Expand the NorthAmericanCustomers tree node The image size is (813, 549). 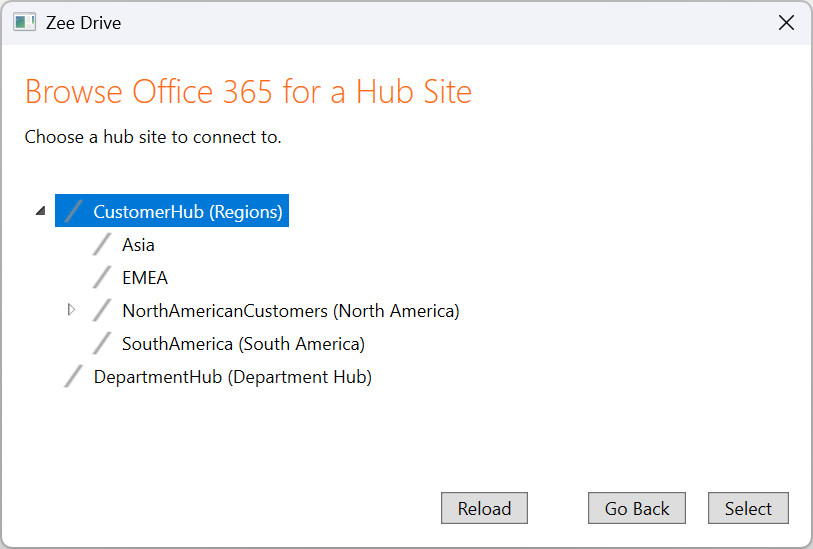pos(71,310)
